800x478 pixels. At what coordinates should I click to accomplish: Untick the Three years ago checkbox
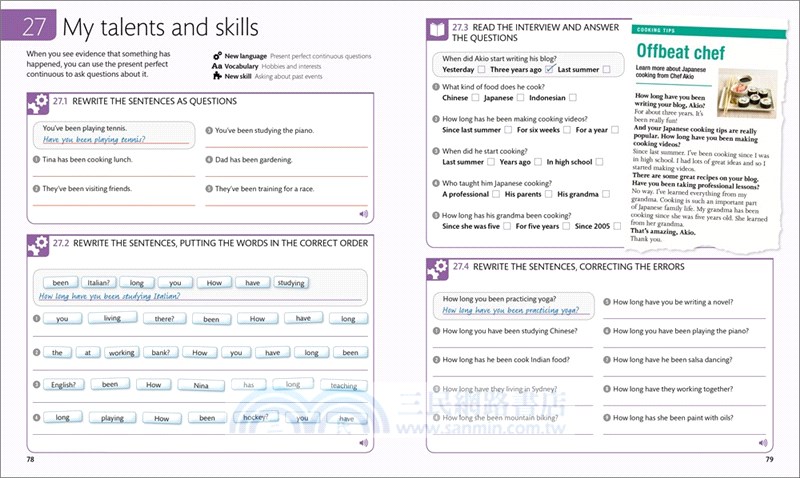click(x=549, y=69)
